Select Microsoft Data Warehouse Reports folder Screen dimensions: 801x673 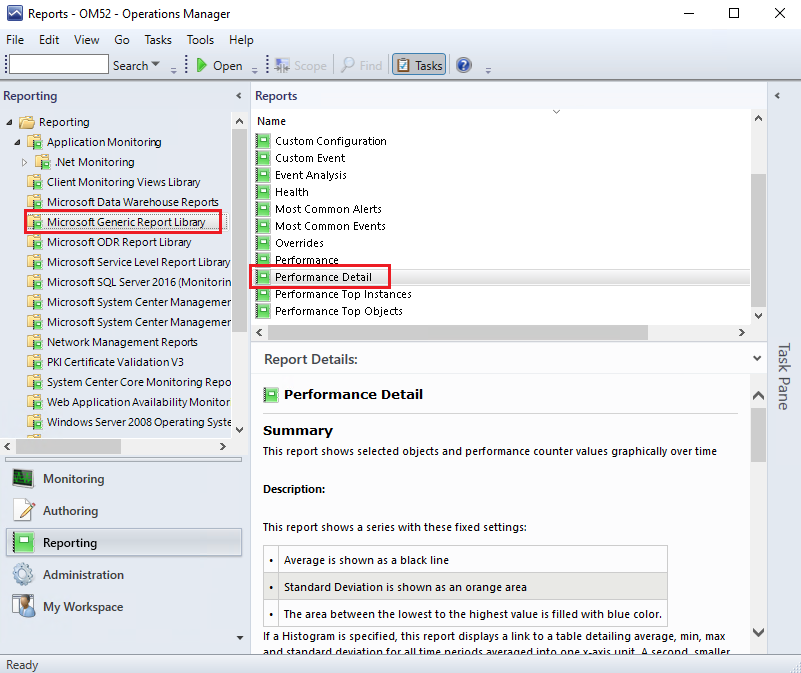(x=132, y=202)
